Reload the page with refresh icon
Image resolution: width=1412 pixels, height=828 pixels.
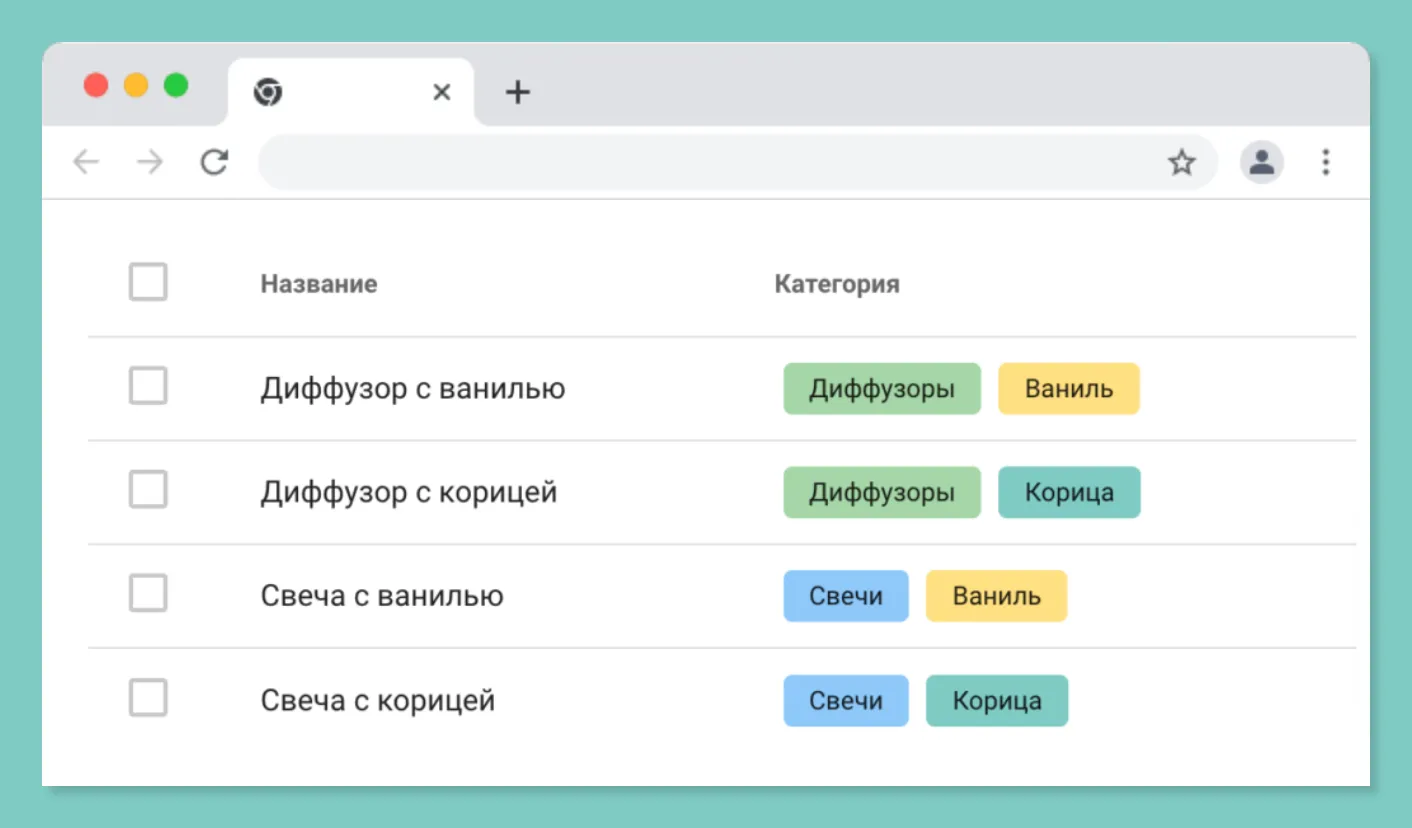[214, 162]
